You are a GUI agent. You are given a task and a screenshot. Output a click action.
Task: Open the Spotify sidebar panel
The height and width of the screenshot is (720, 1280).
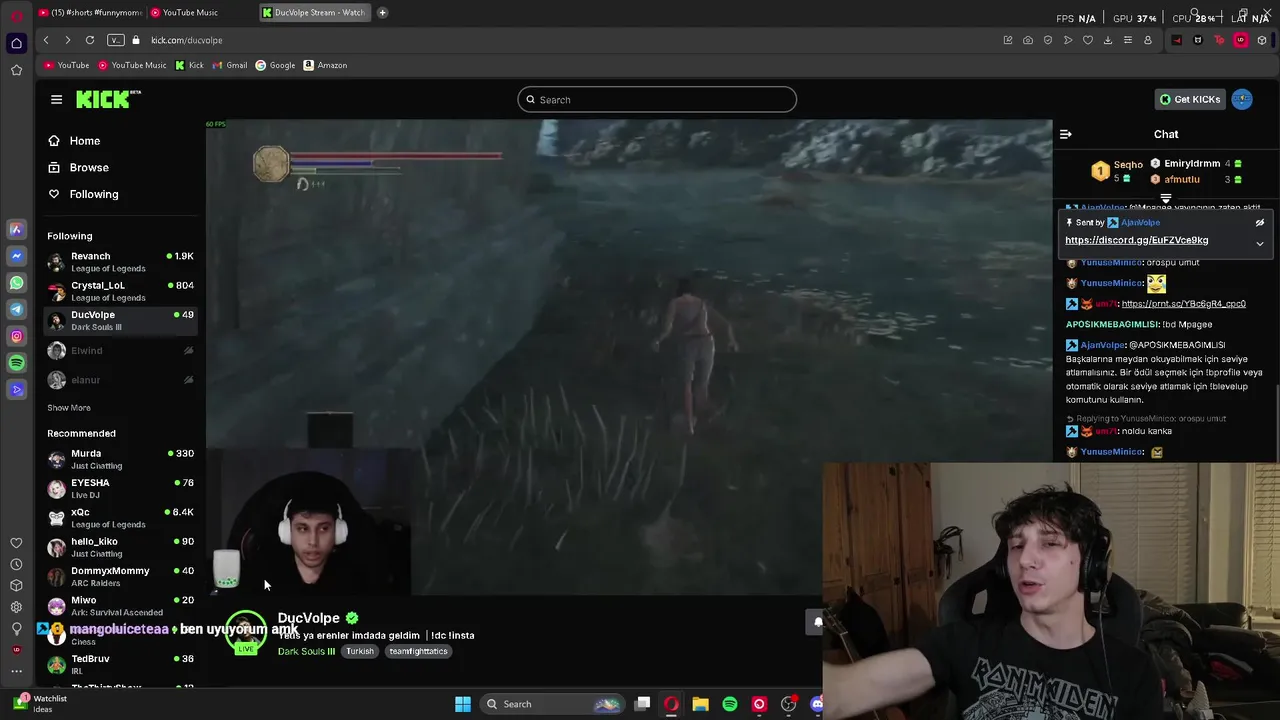point(16,363)
